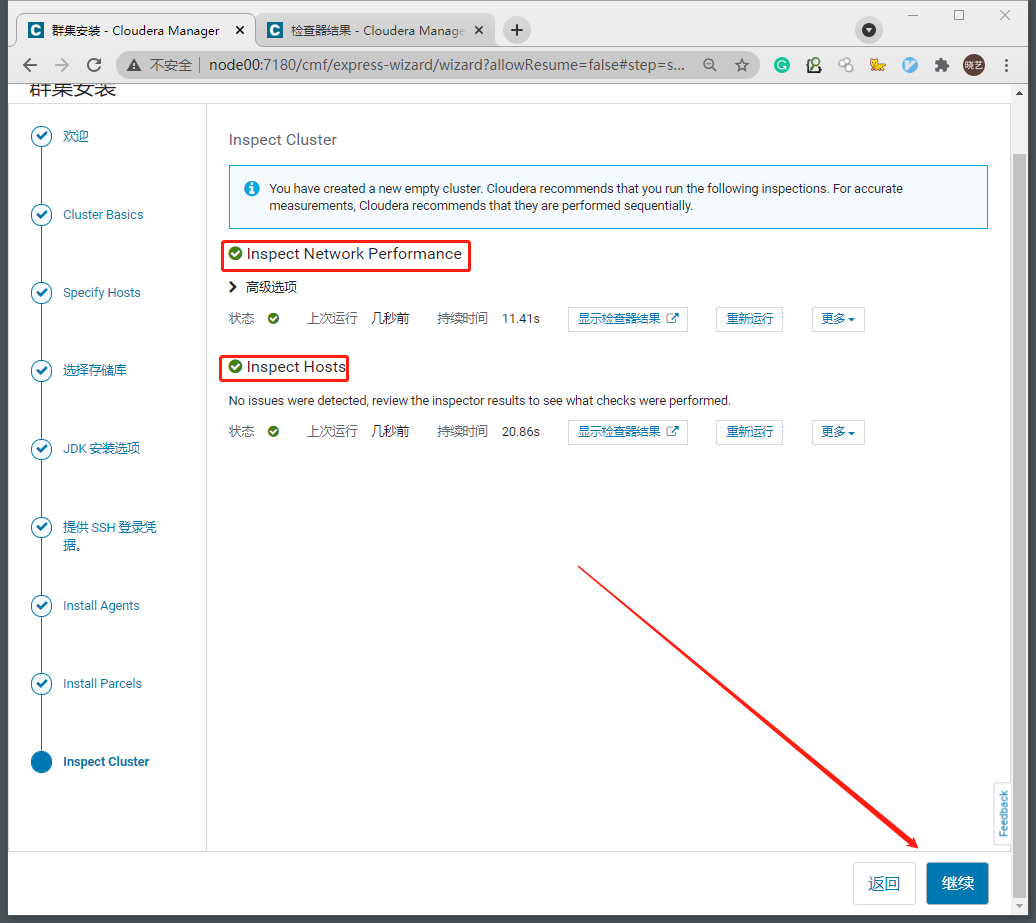Screen dimensions: 1036x923
Task: Show inspector results for Network Performance
Action: pyautogui.click(x=628, y=319)
